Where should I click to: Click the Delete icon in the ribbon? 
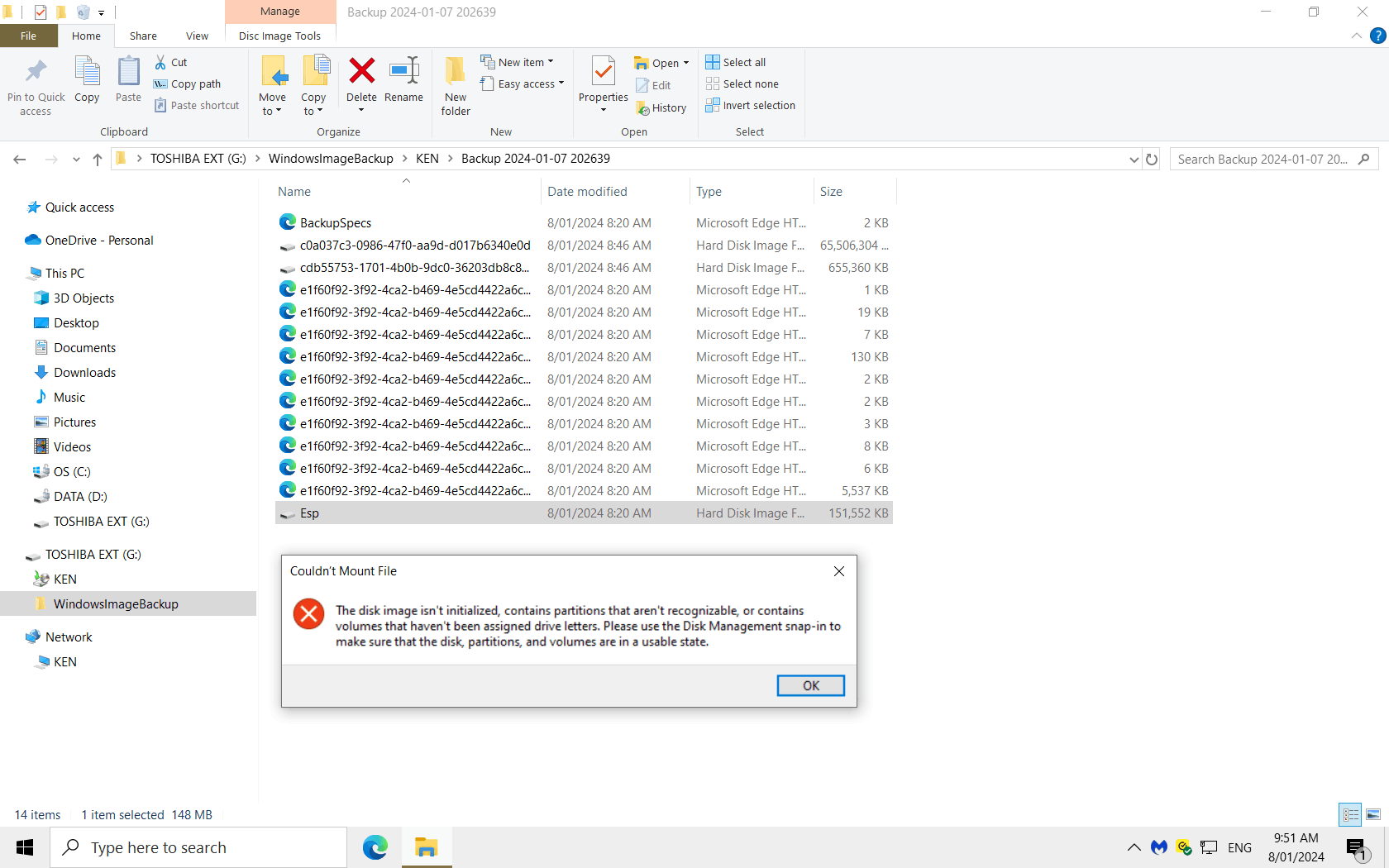click(x=361, y=83)
